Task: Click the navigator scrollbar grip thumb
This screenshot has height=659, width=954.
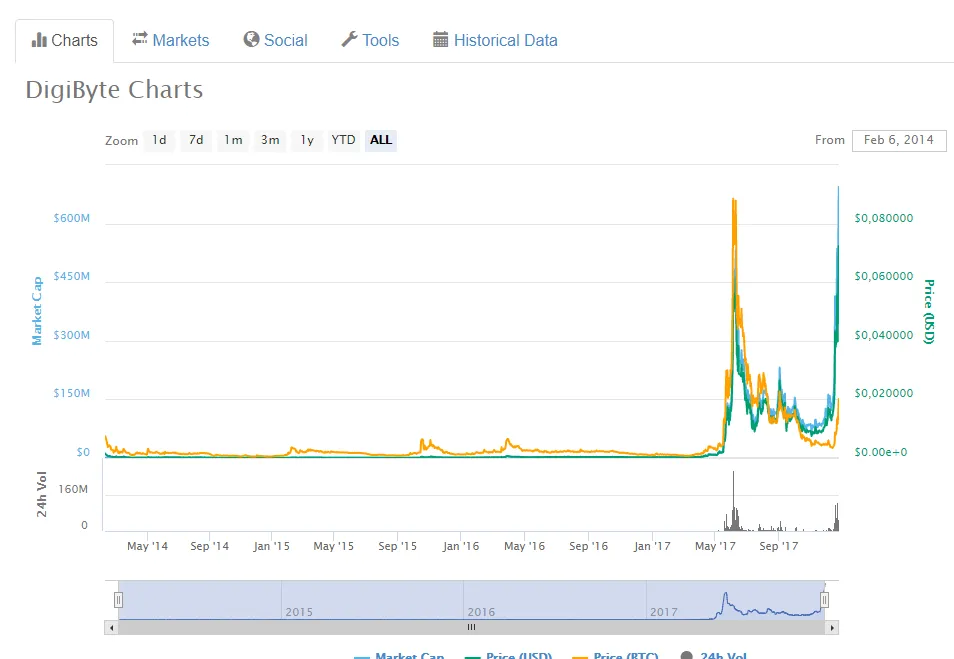Action: [472, 627]
